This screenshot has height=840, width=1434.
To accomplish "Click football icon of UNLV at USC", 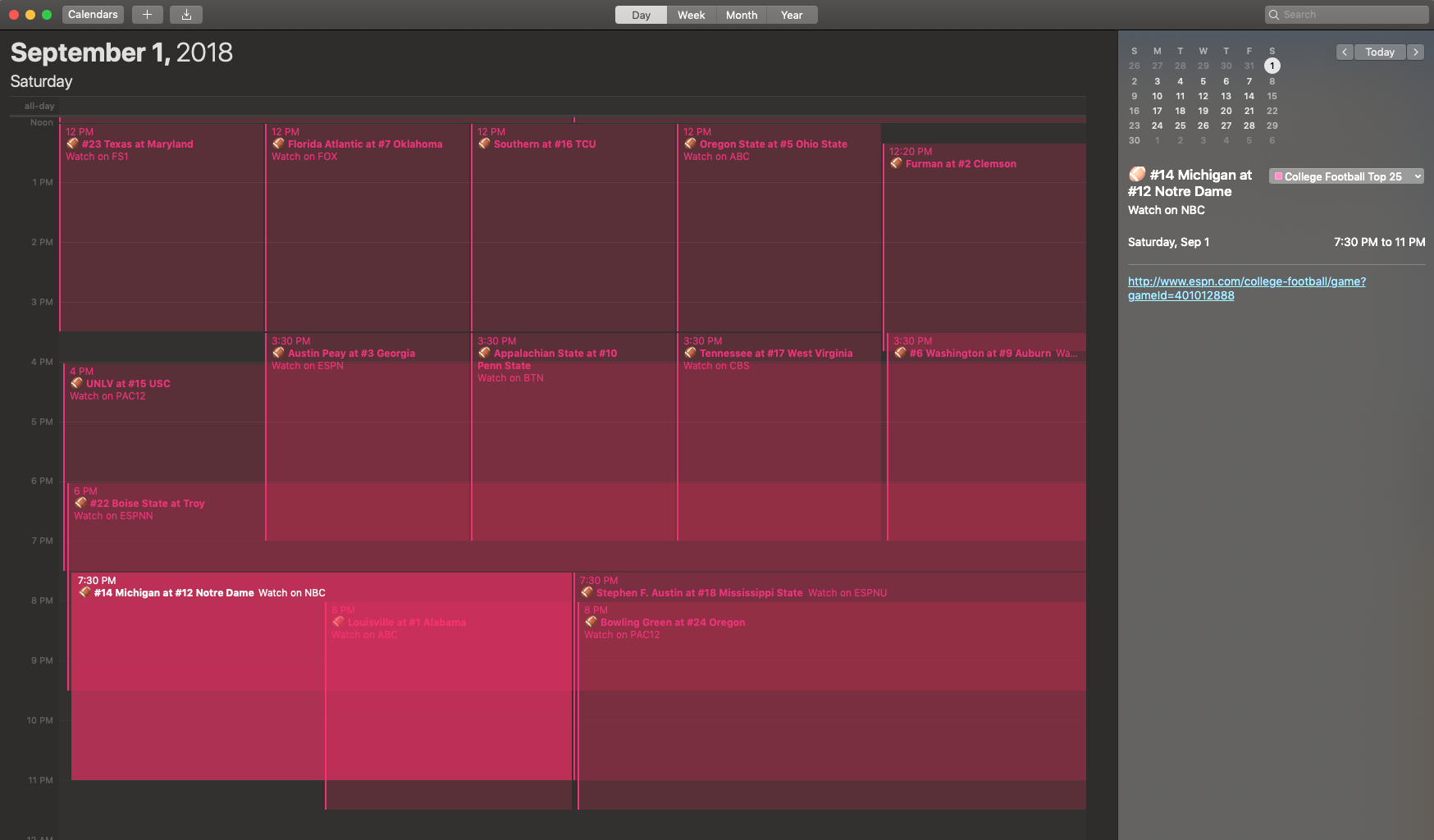I will pos(77,383).
